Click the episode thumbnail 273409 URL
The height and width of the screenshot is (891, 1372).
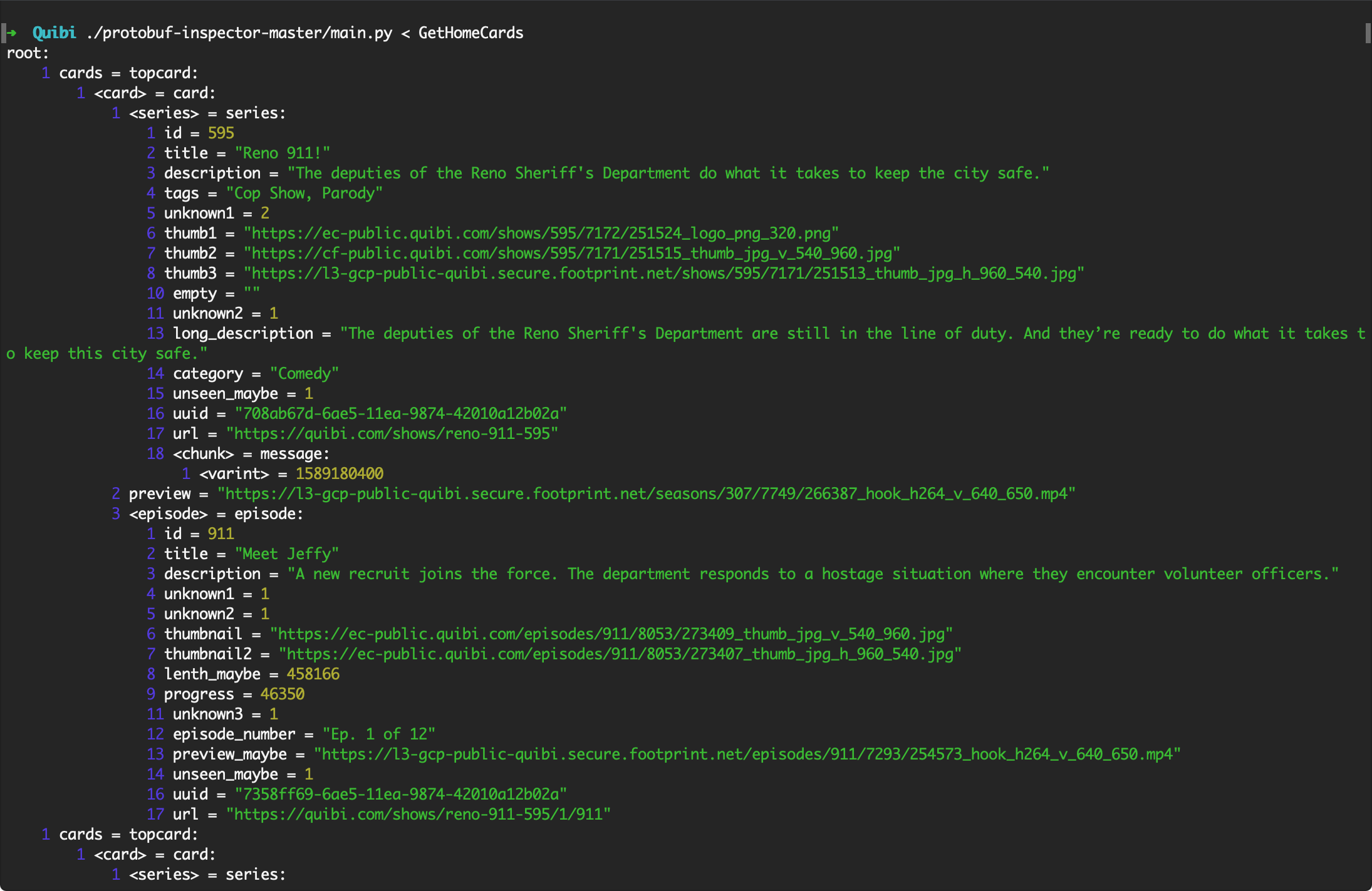click(x=611, y=634)
